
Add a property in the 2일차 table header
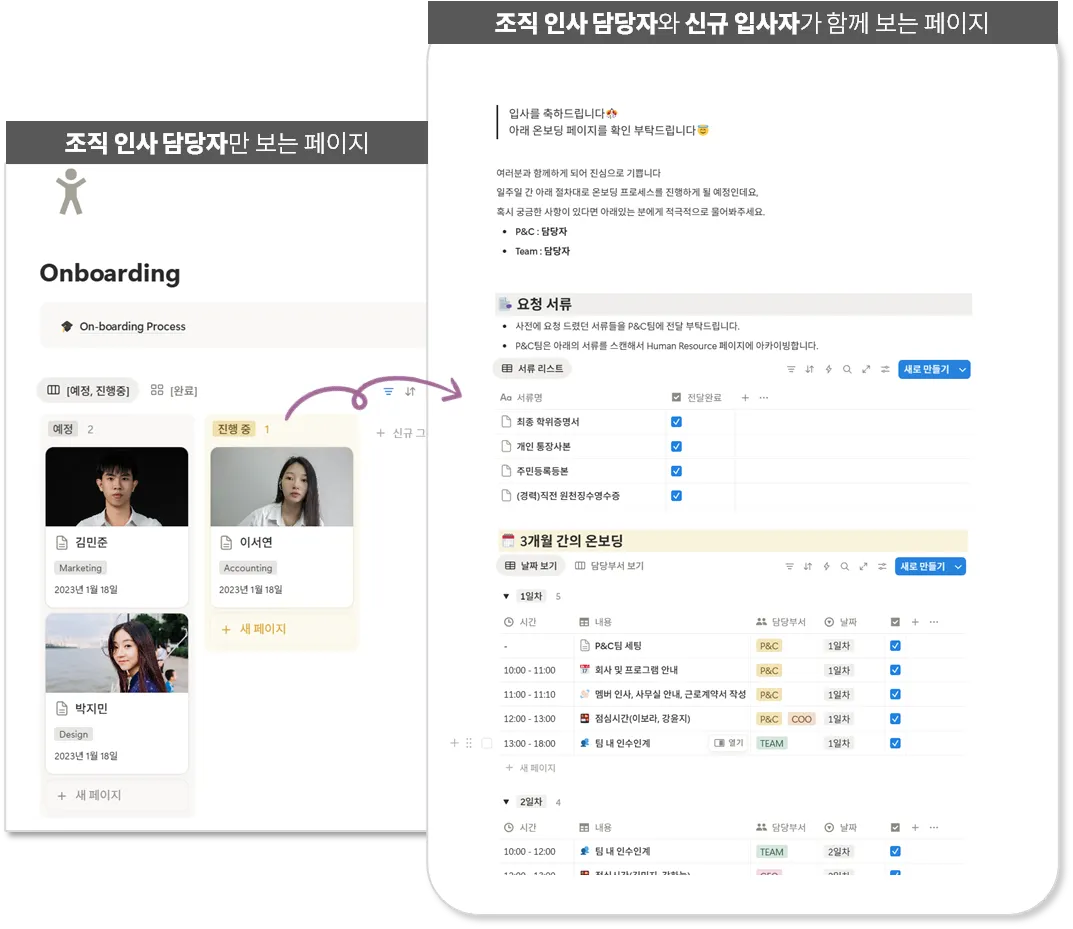click(x=915, y=828)
